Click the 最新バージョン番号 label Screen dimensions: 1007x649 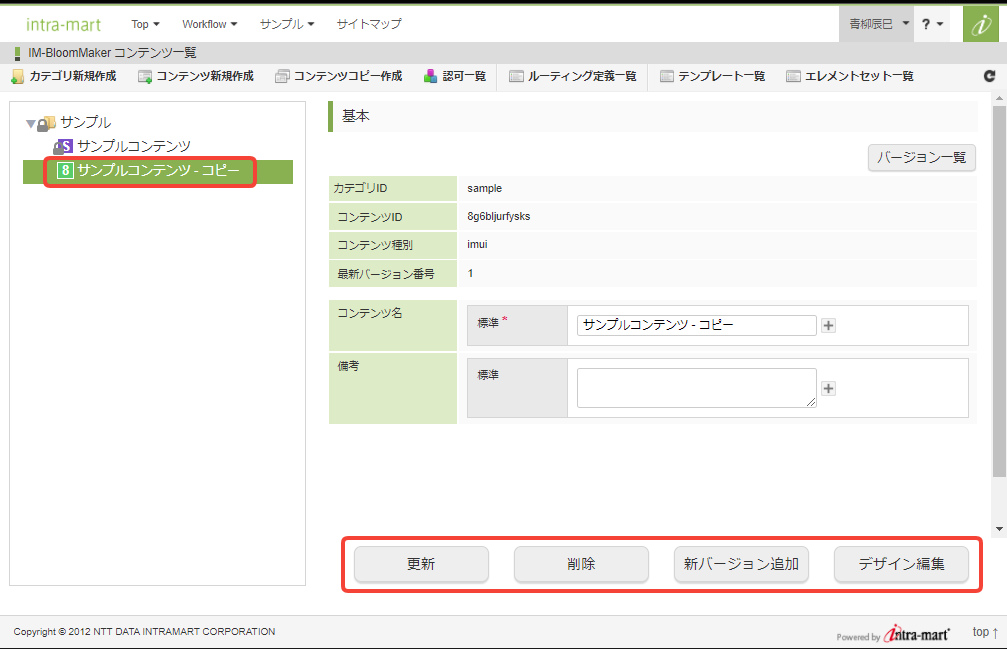[x=386, y=274]
